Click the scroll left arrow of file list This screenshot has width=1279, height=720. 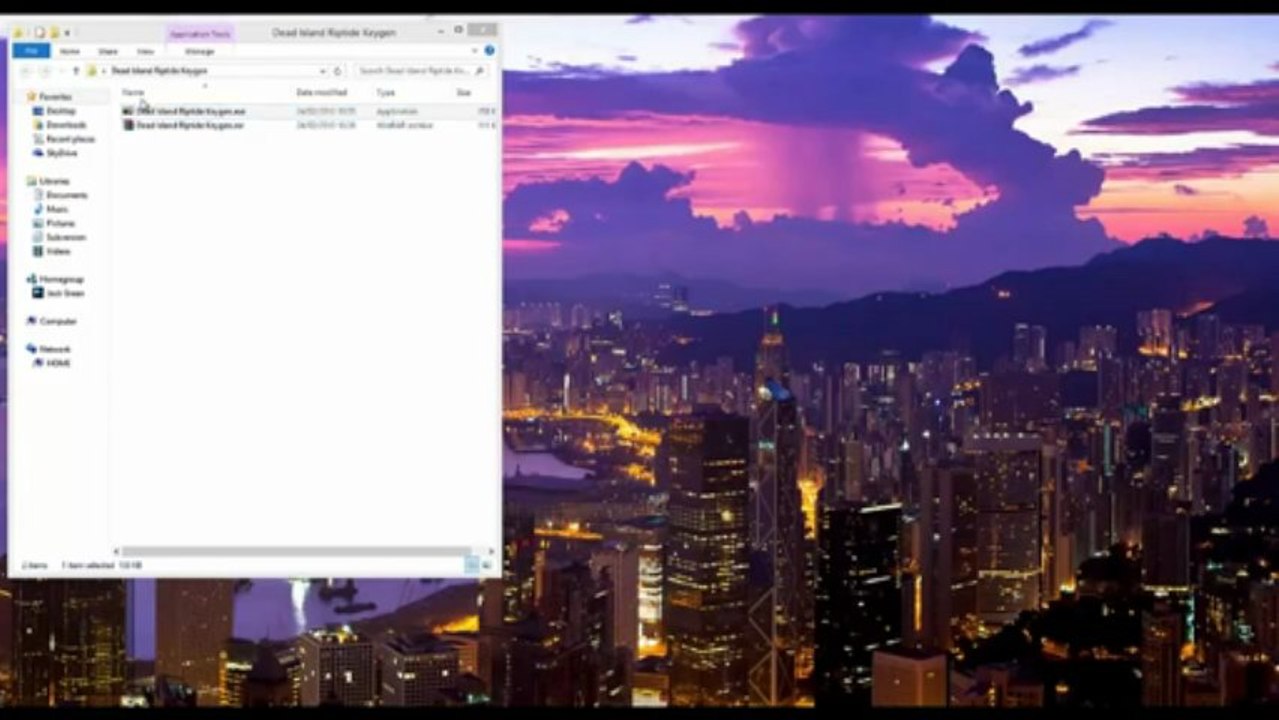[116, 551]
